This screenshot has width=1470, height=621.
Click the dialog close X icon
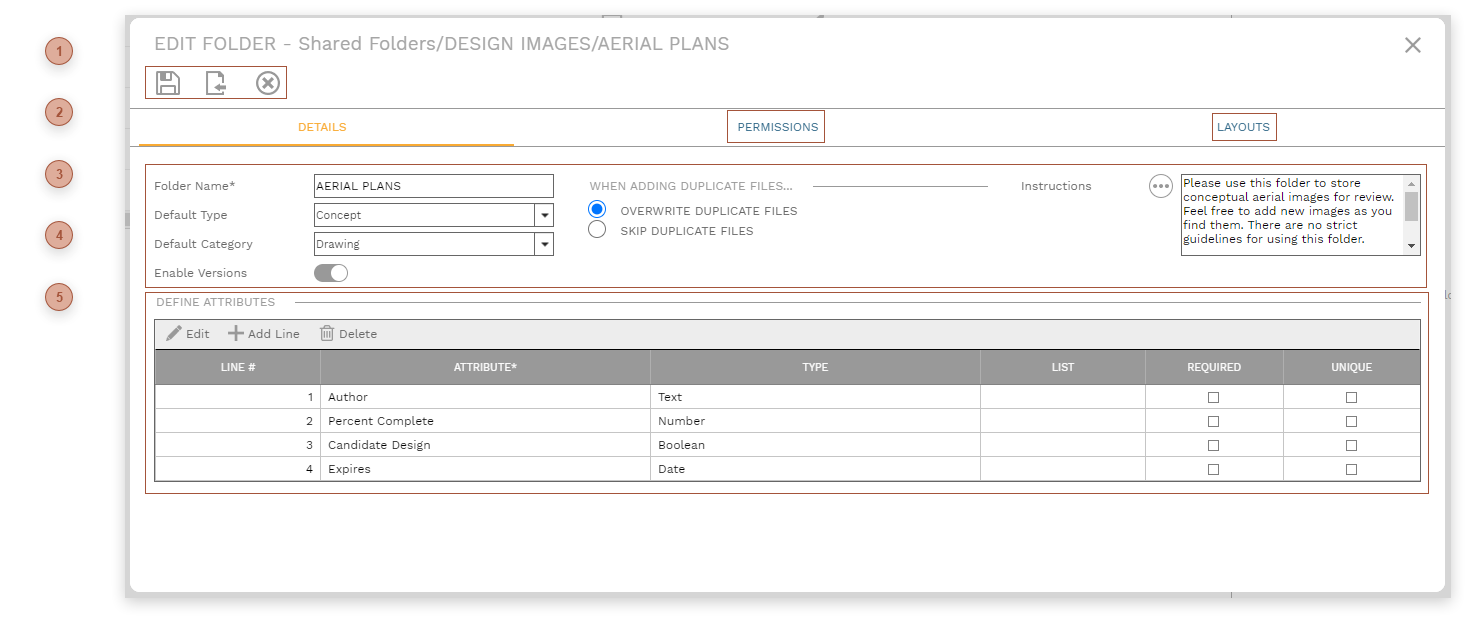click(1412, 44)
